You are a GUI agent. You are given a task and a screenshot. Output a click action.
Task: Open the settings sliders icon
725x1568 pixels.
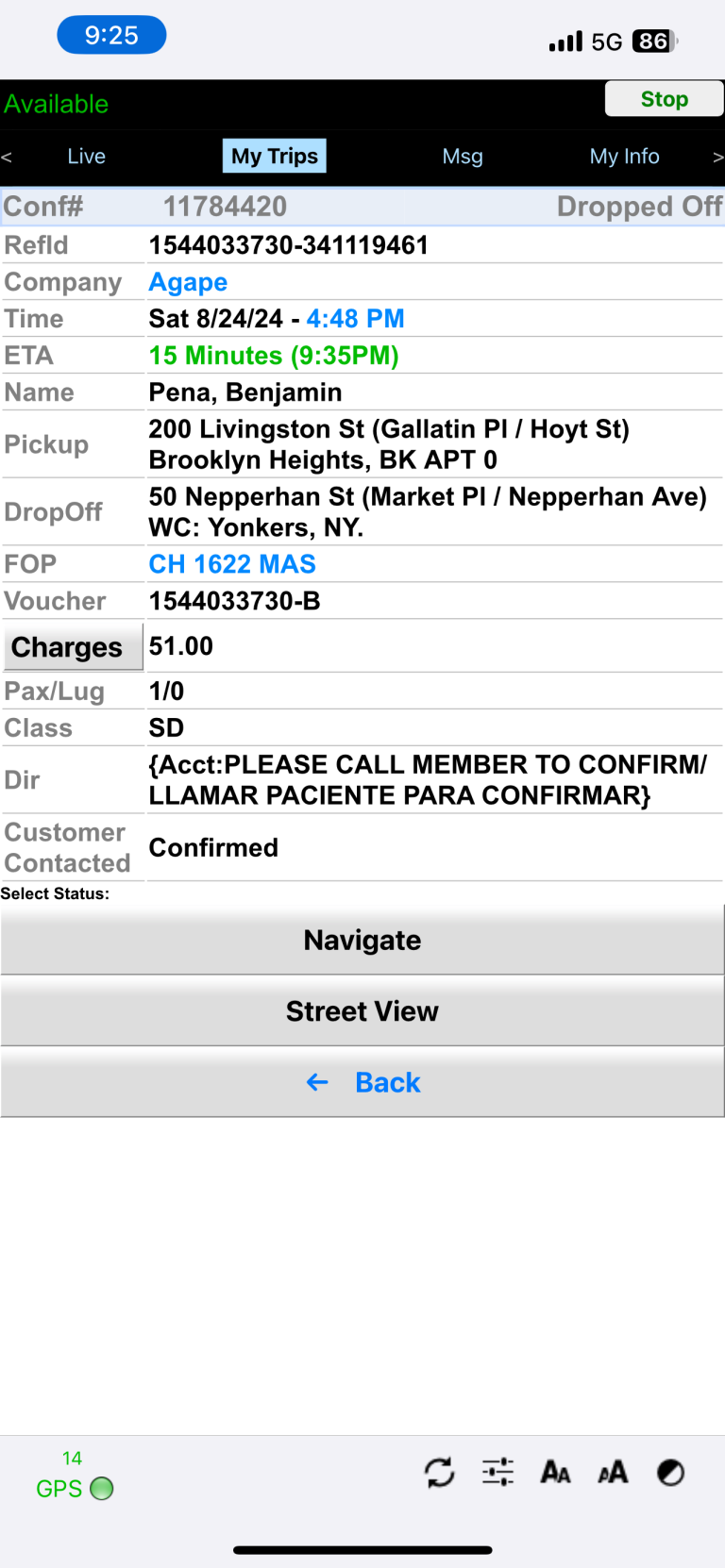[497, 1473]
